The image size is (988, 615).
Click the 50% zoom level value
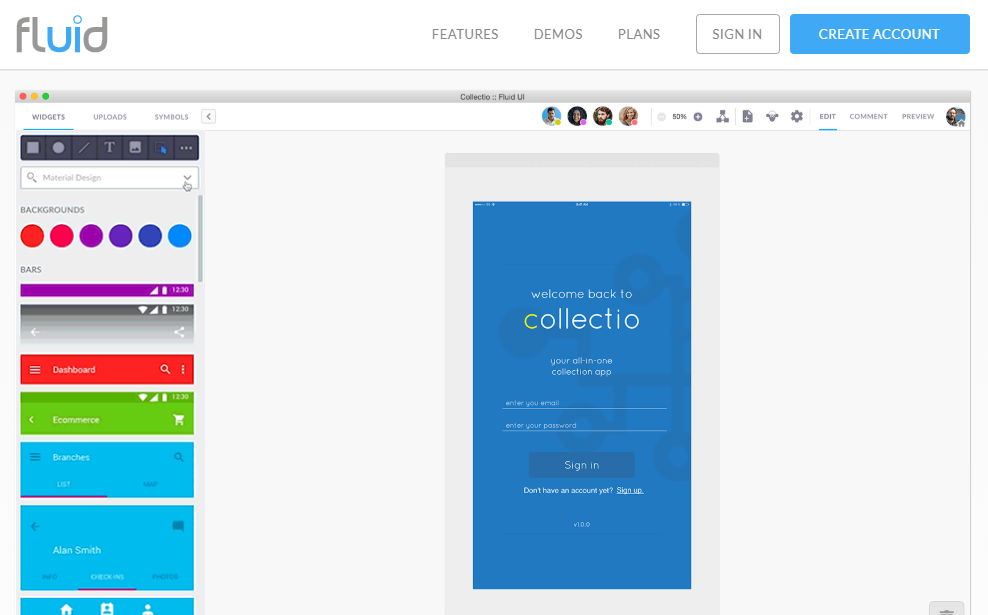coord(679,117)
